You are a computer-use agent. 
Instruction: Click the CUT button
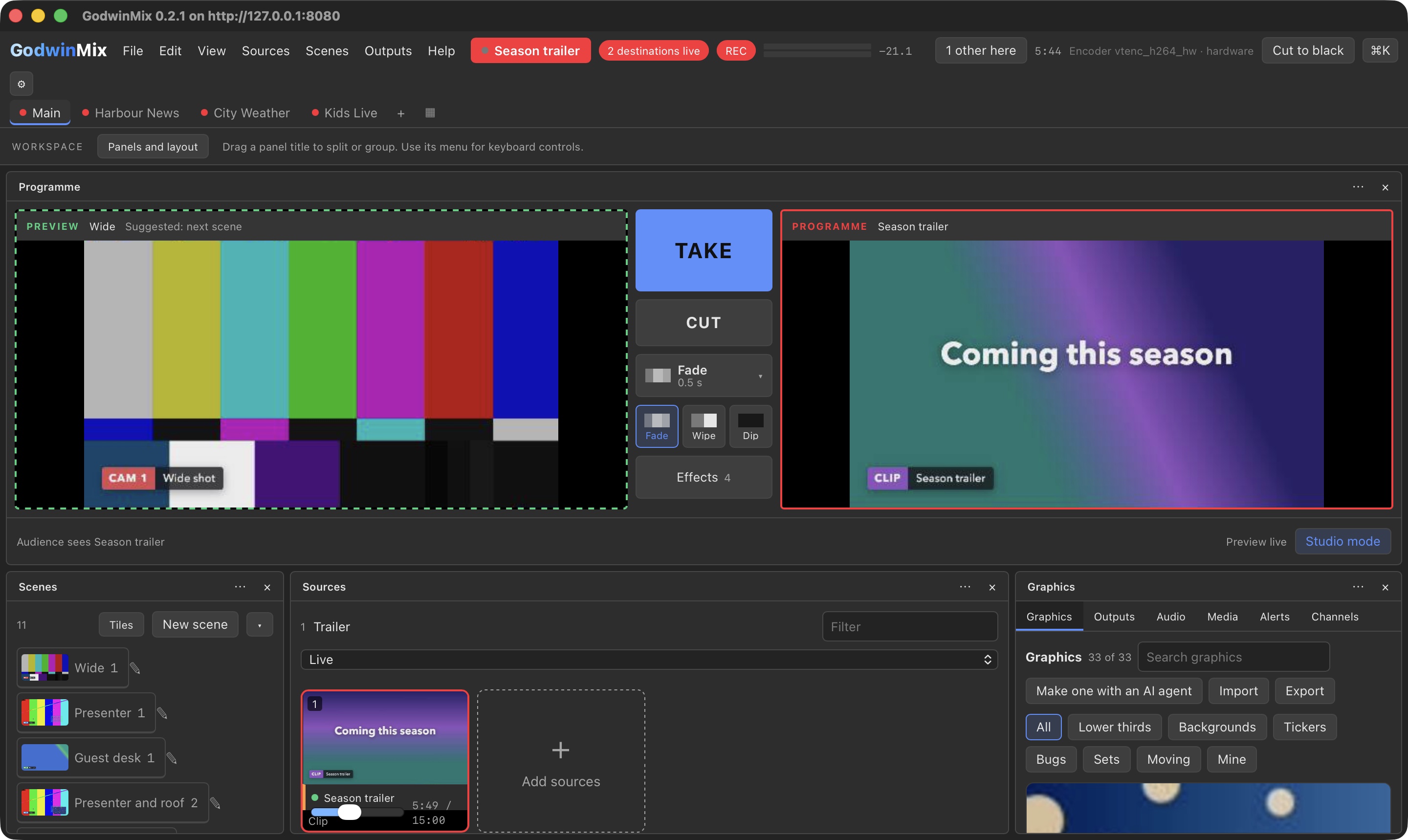(704, 323)
